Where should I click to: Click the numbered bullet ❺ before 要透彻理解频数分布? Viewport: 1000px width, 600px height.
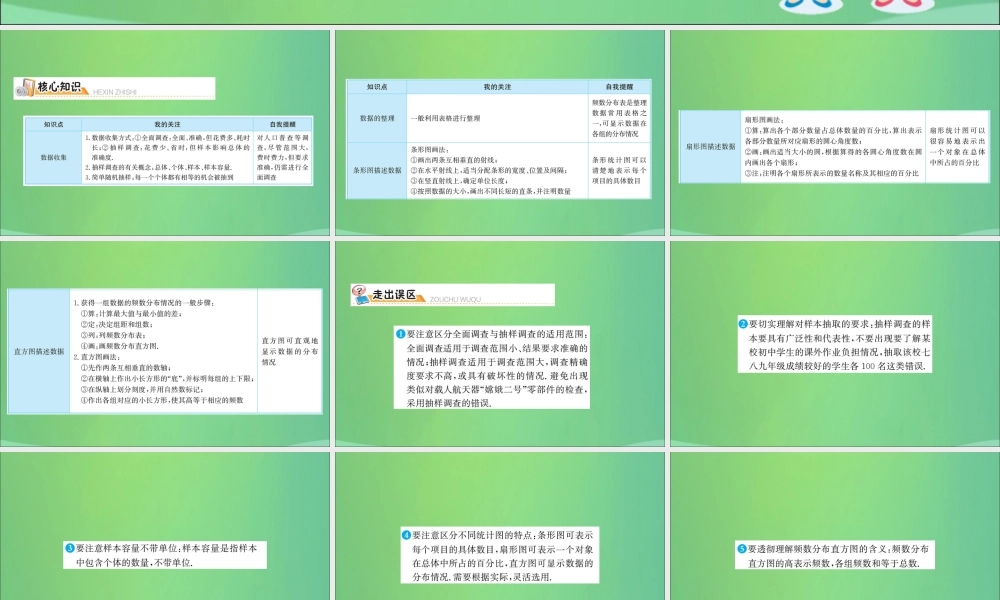tap(742, 548)
